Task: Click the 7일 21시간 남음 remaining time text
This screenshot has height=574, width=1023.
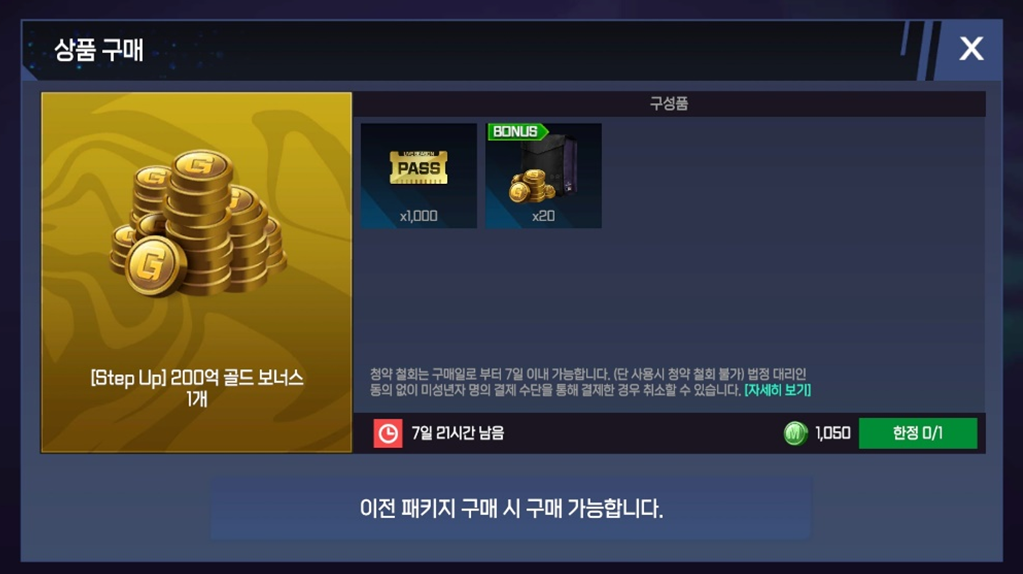Action: tap(457, 433)
